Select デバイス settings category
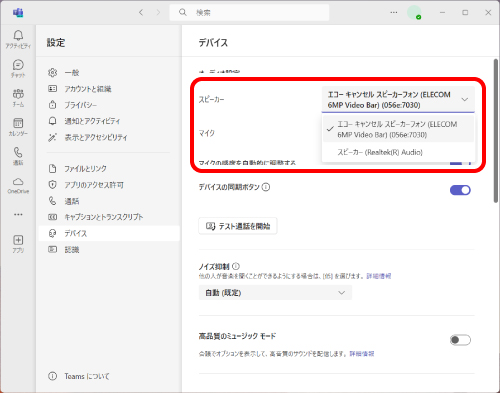Screen dimensions: 500x393 click(x=109, y=233)
